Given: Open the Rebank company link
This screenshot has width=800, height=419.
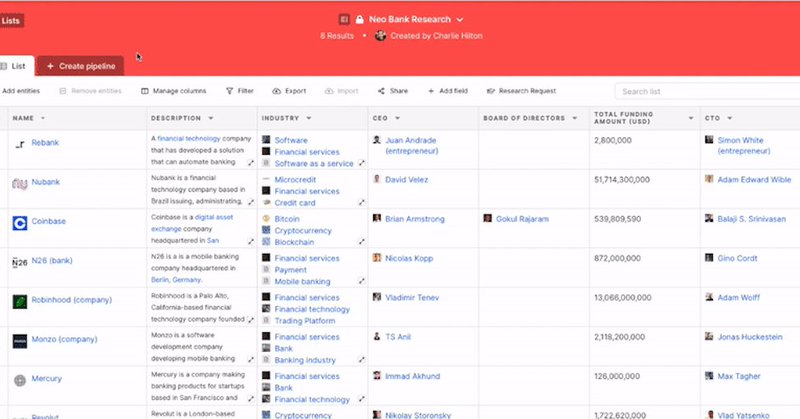Looking at the screenshot, I should coord(45,142).
